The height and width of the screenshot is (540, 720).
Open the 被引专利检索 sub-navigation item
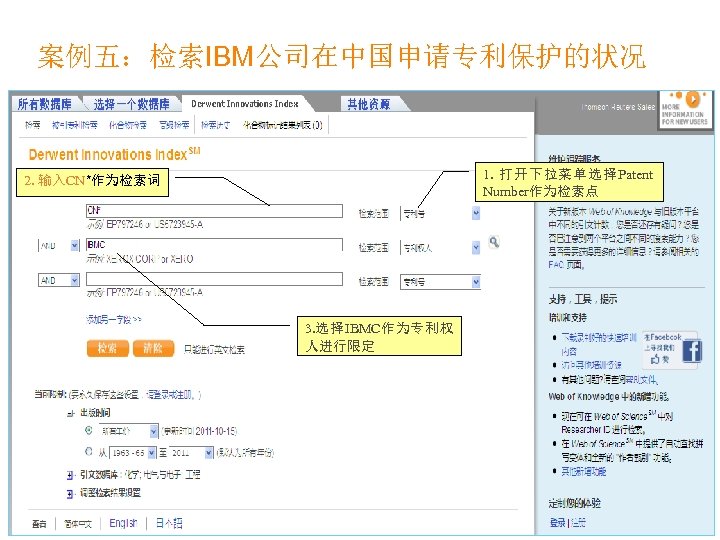(74, 125)
